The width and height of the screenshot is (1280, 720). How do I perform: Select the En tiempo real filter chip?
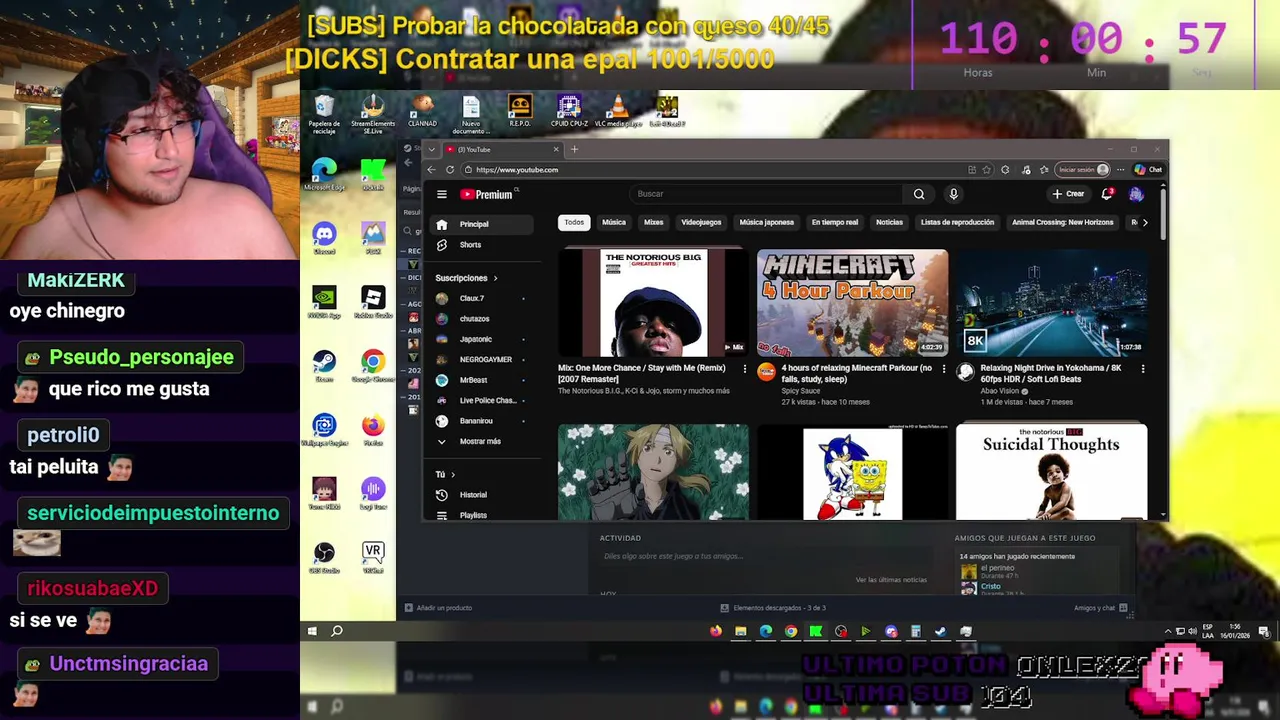(x=835, y=222)
